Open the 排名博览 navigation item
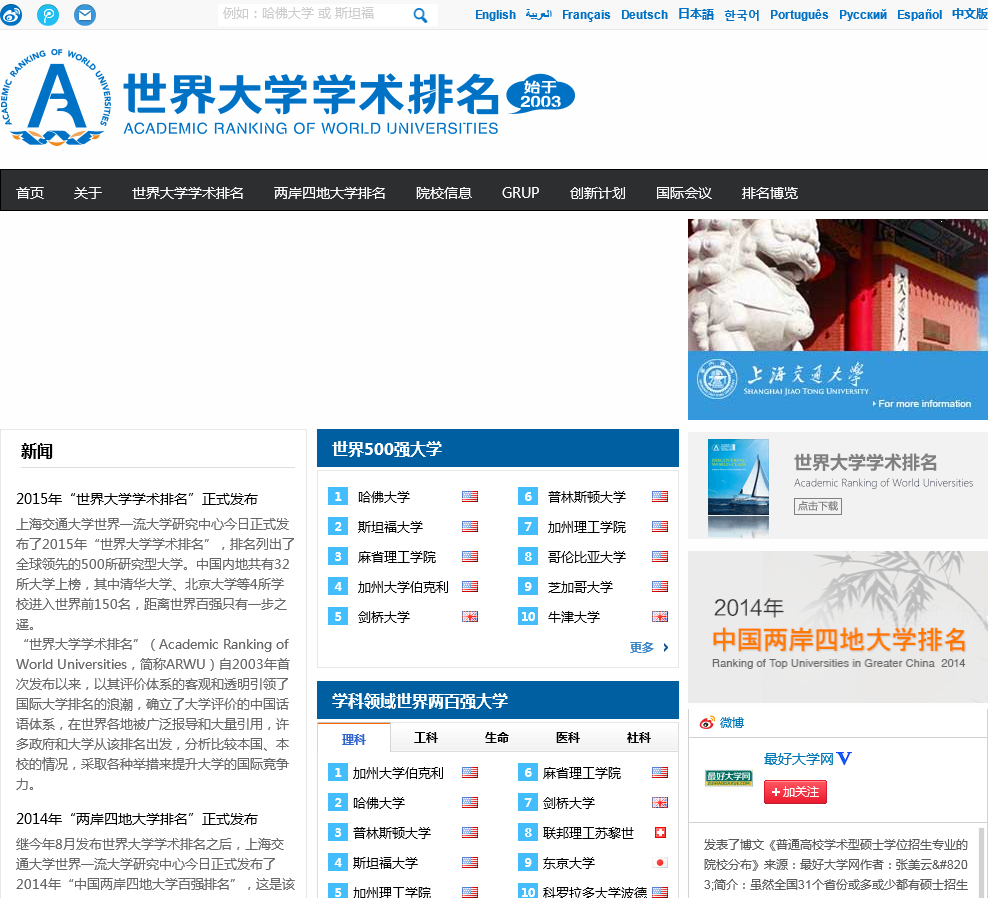Viewport: 988px width, 898px height. tap(769, 193)
